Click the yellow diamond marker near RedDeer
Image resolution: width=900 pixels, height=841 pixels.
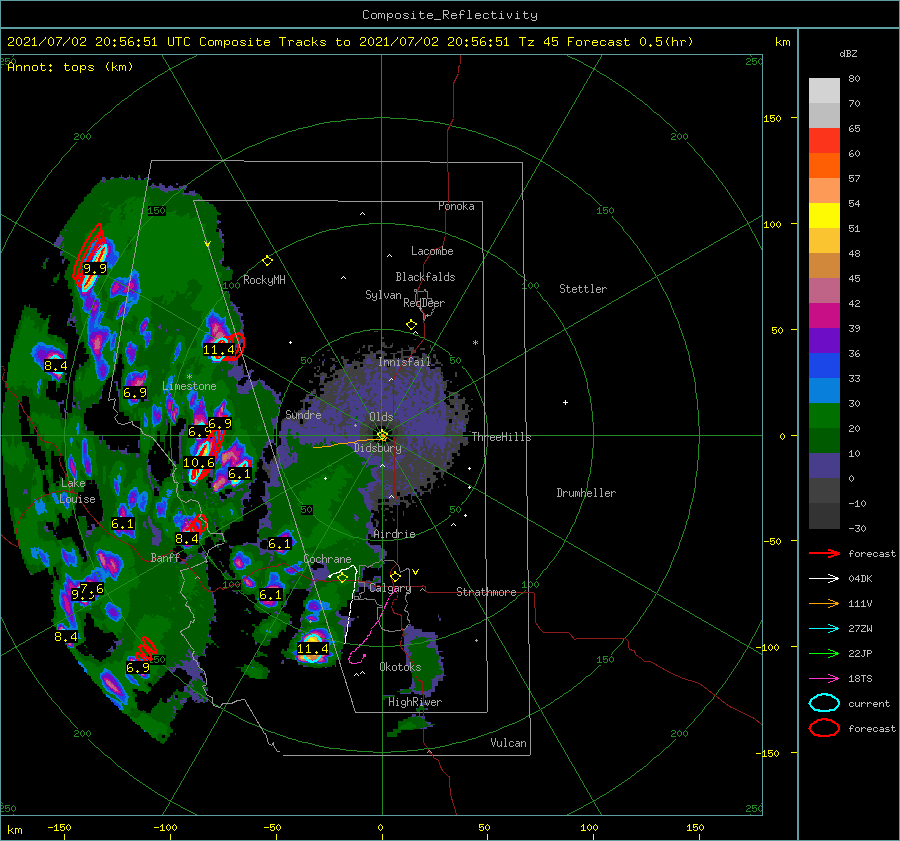[411, 325]
